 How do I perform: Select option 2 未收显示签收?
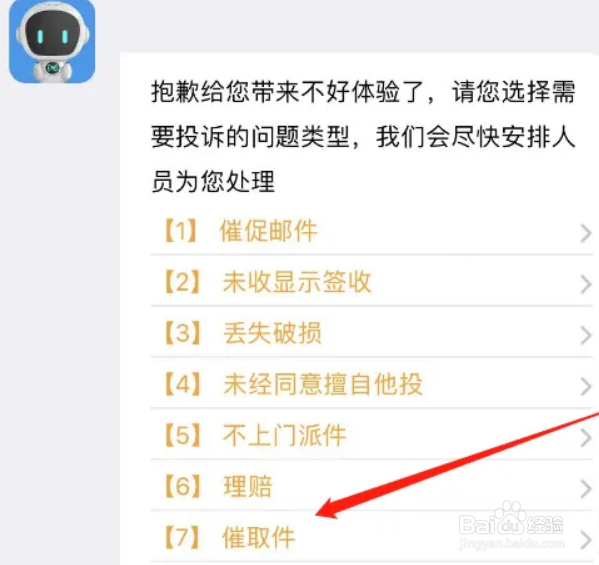tap(371, 282)
